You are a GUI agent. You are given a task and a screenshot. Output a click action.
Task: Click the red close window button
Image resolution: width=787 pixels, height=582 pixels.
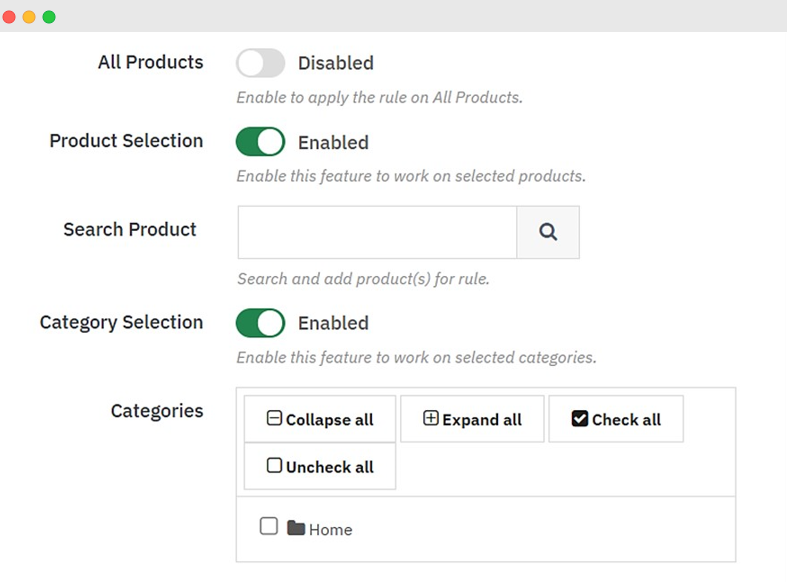coord(9,17)
